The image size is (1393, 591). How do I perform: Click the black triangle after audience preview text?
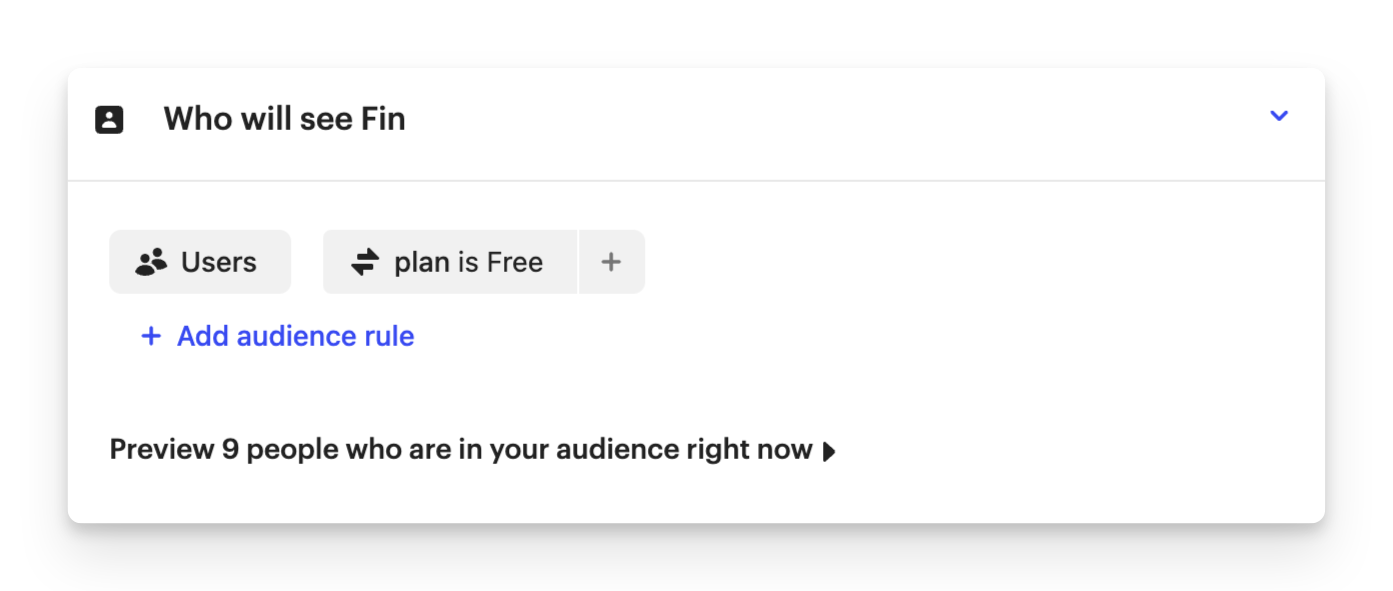pos(829,452)
